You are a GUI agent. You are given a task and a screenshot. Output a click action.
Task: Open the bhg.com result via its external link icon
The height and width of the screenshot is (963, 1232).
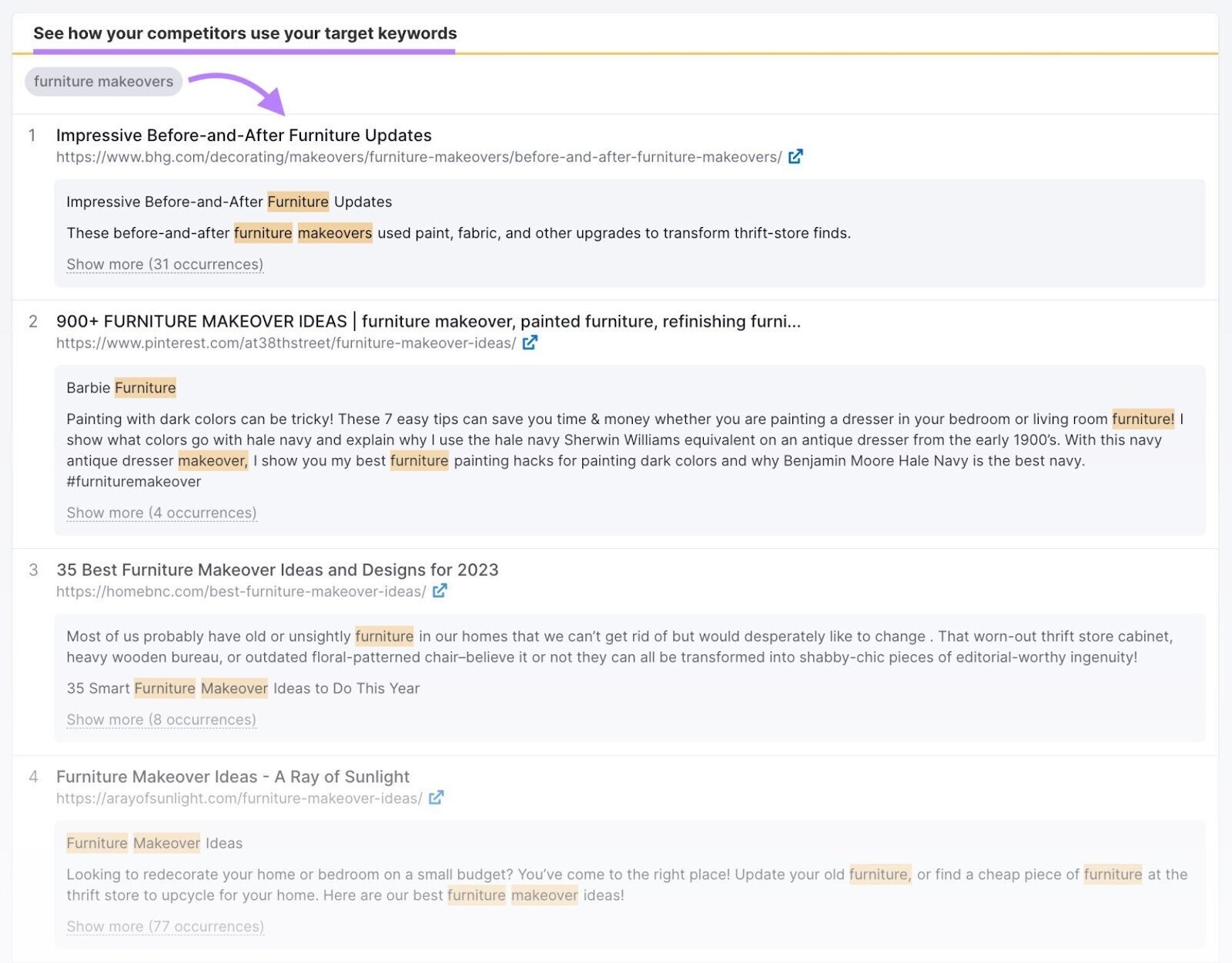pyautogui.click(x=797, y=156)
